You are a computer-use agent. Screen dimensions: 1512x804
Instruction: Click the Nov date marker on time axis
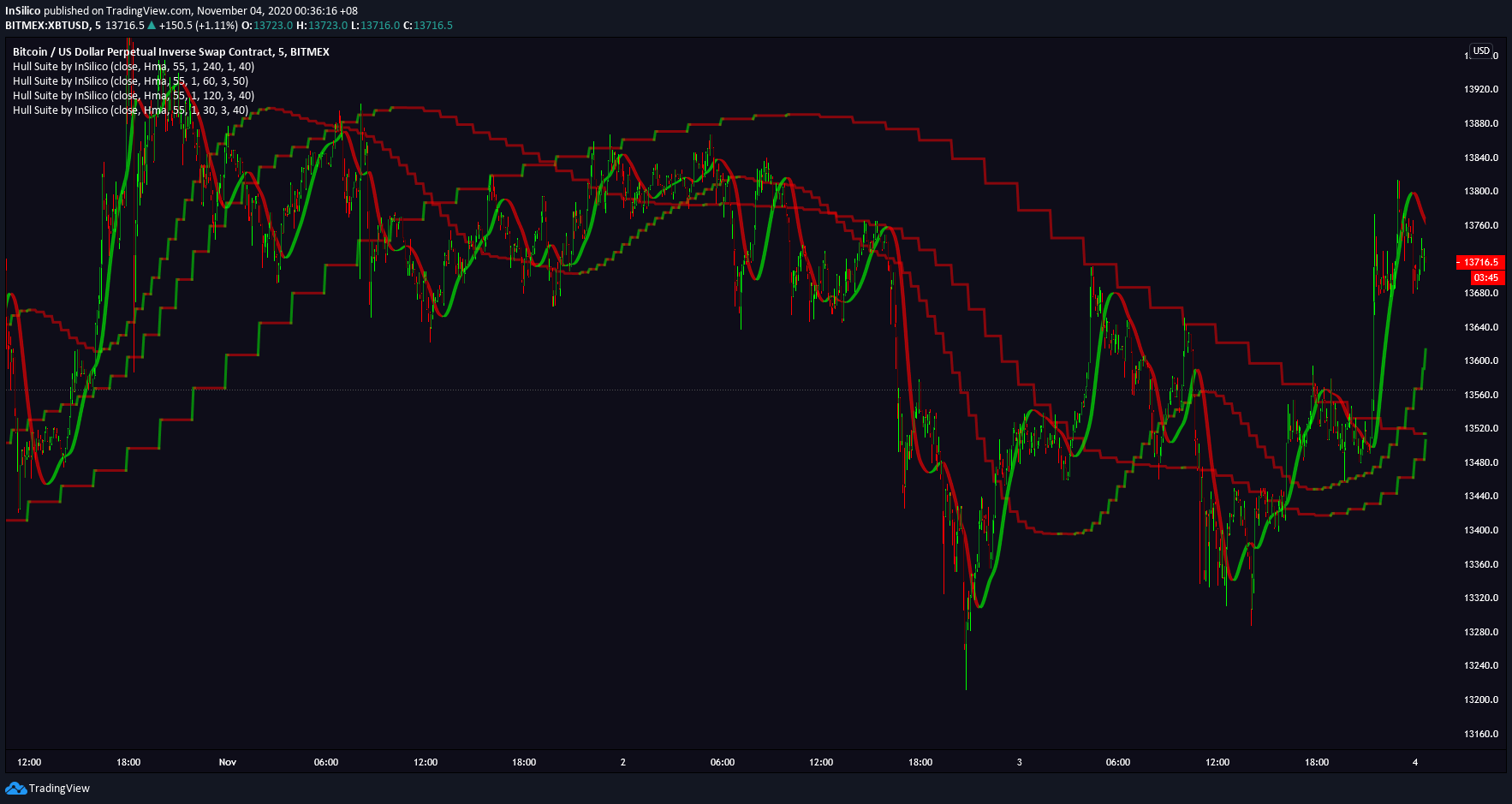(228, 762)
